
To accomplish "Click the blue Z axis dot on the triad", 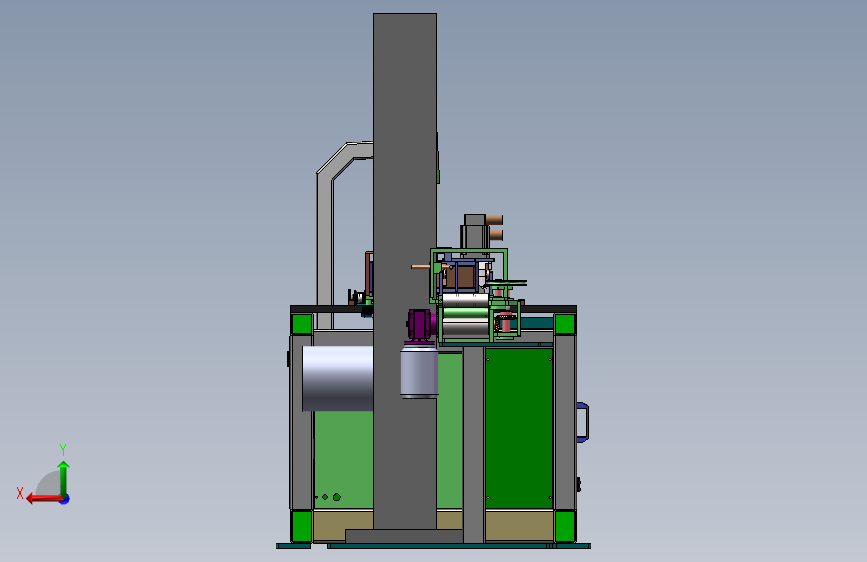I will pyautogui.click(x=65, y=499).
